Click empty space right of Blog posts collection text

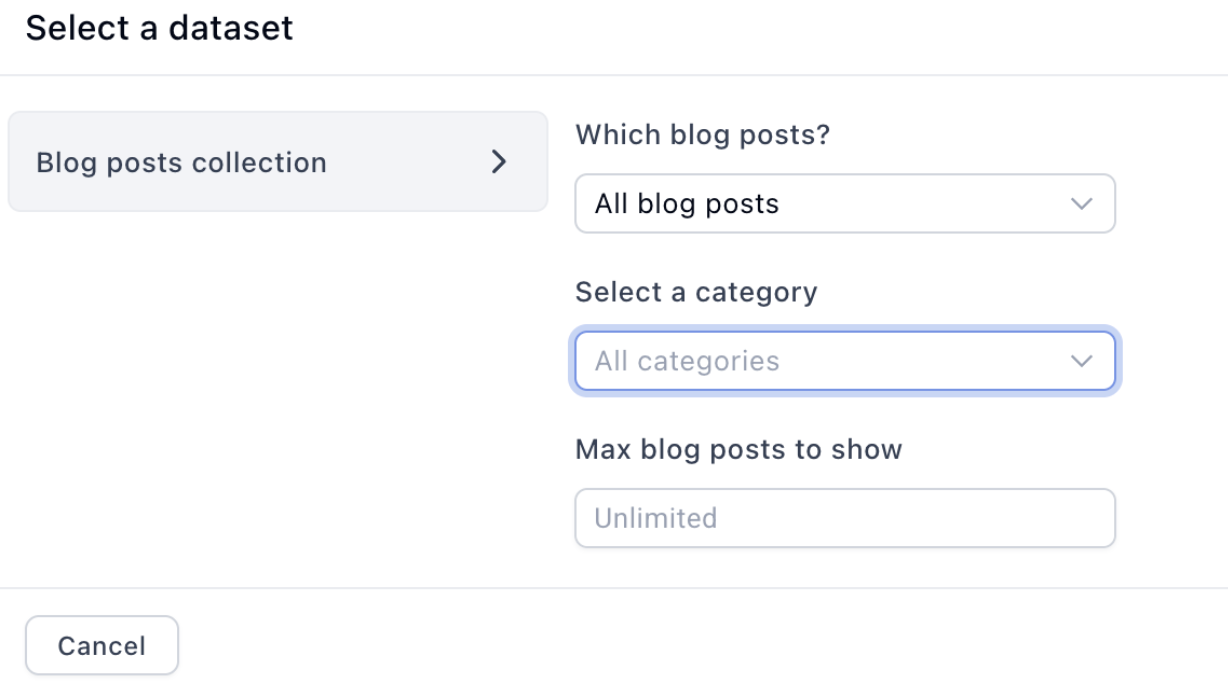pyautogui.click(x=410, y=162)
